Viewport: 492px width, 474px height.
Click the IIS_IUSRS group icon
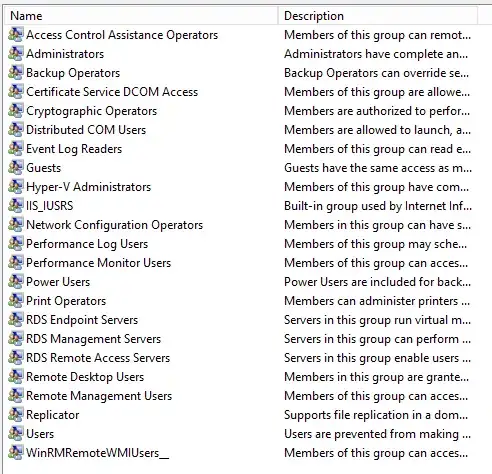(x=16, y=206)
